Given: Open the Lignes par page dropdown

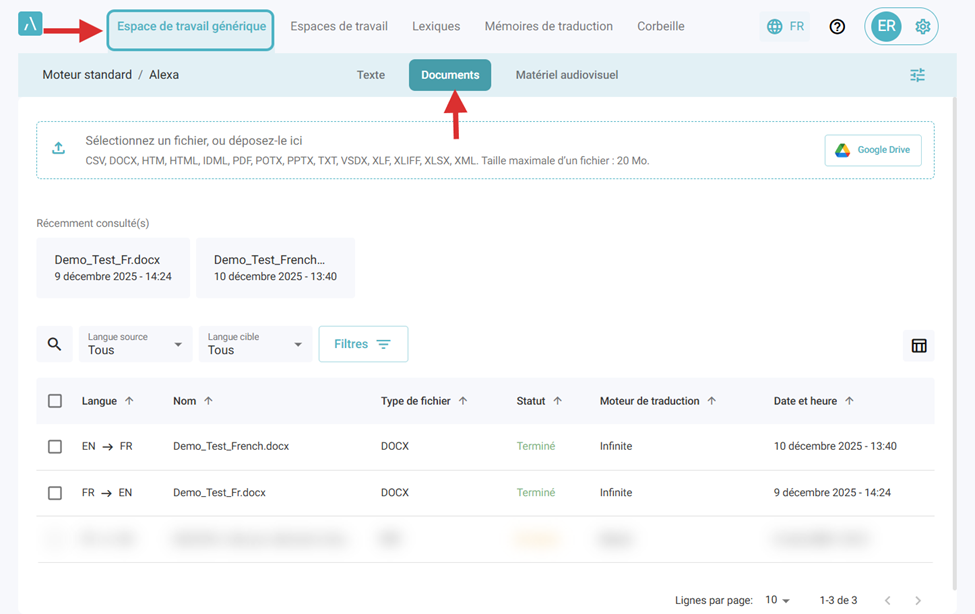Looking at the screenshot, I should (x=777, y=600).
